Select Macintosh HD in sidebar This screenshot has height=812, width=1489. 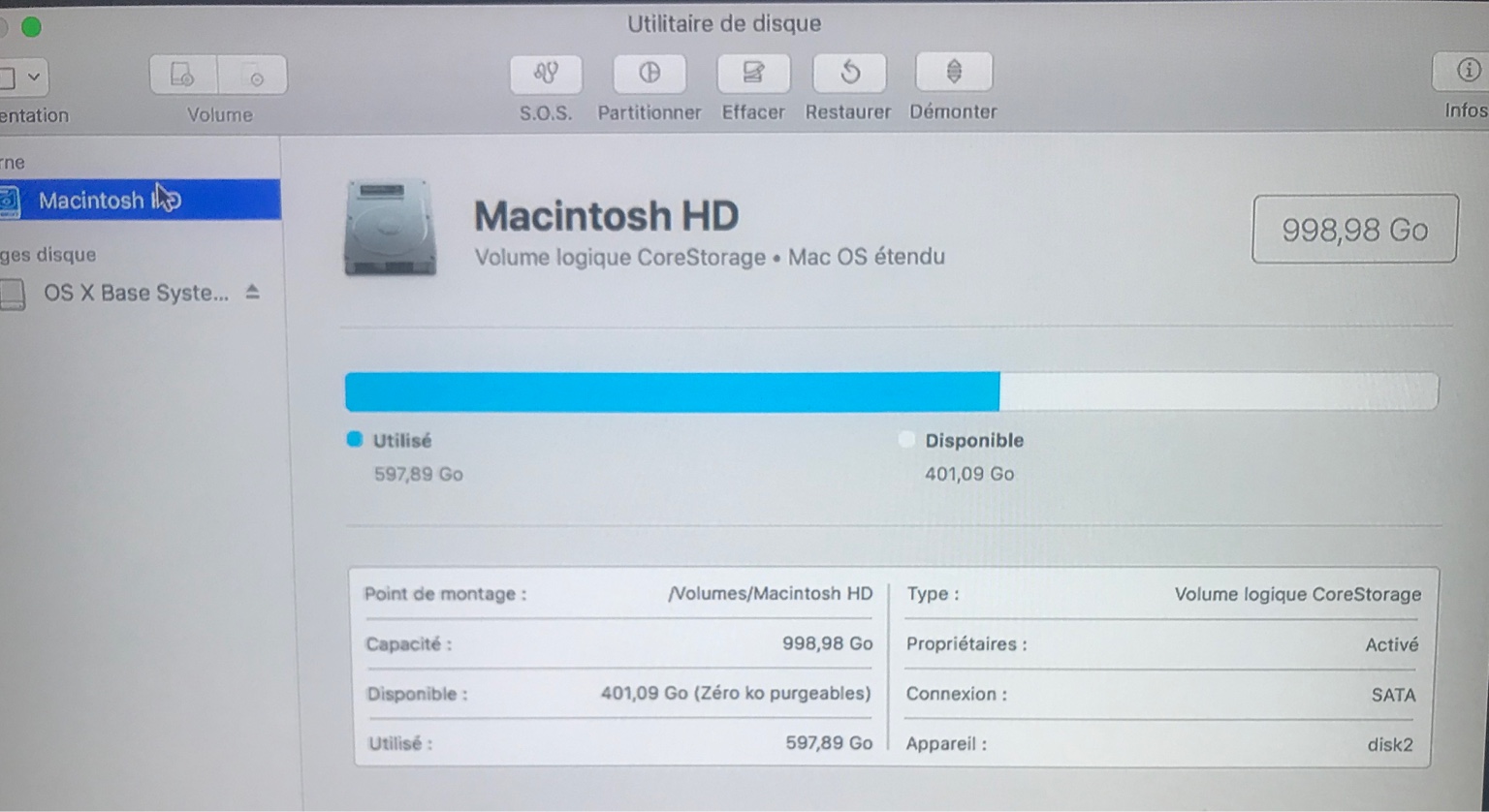click(x=140, y=200)
